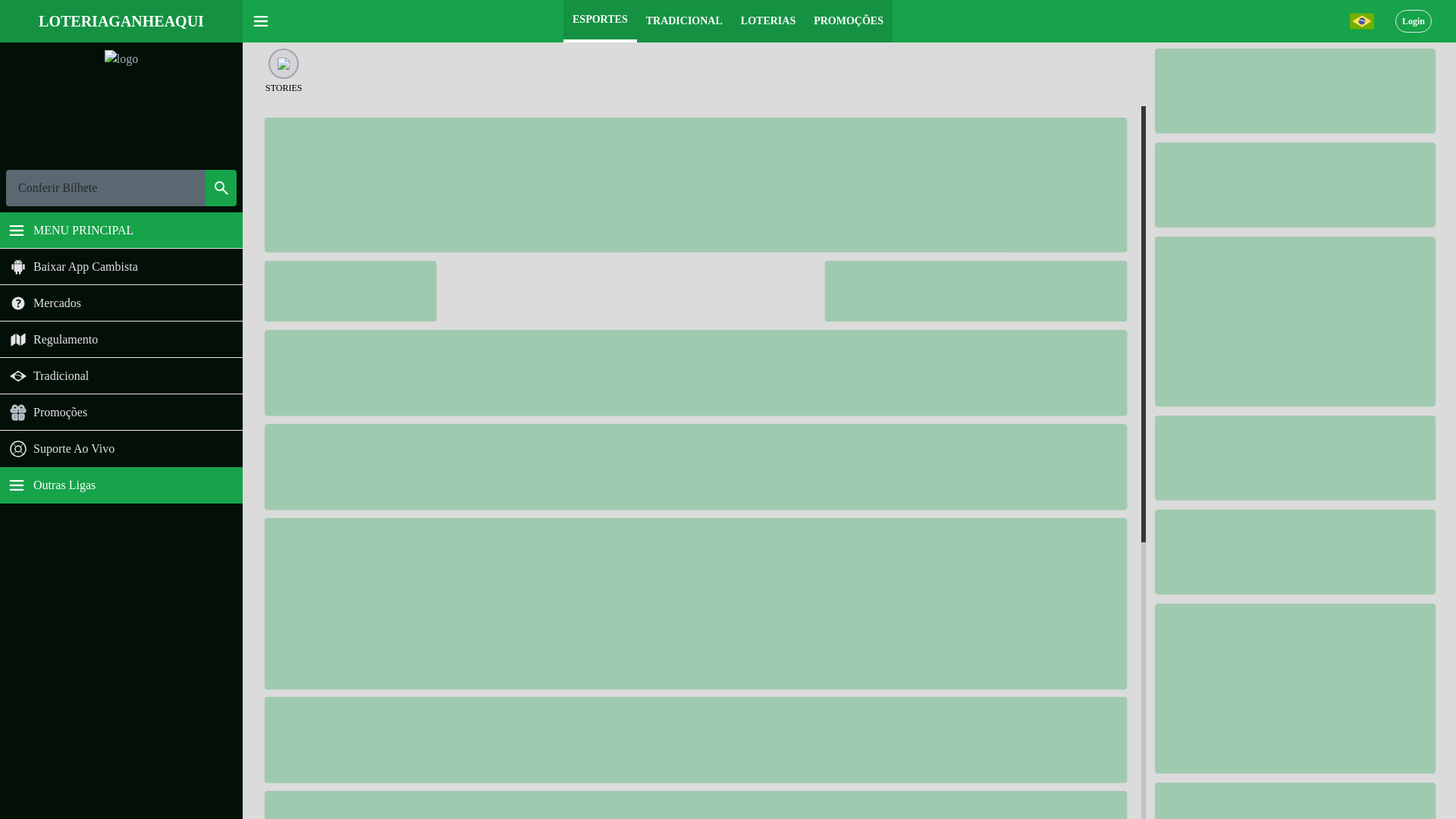Expand the Outras Ligas section

tap(121, 485)
